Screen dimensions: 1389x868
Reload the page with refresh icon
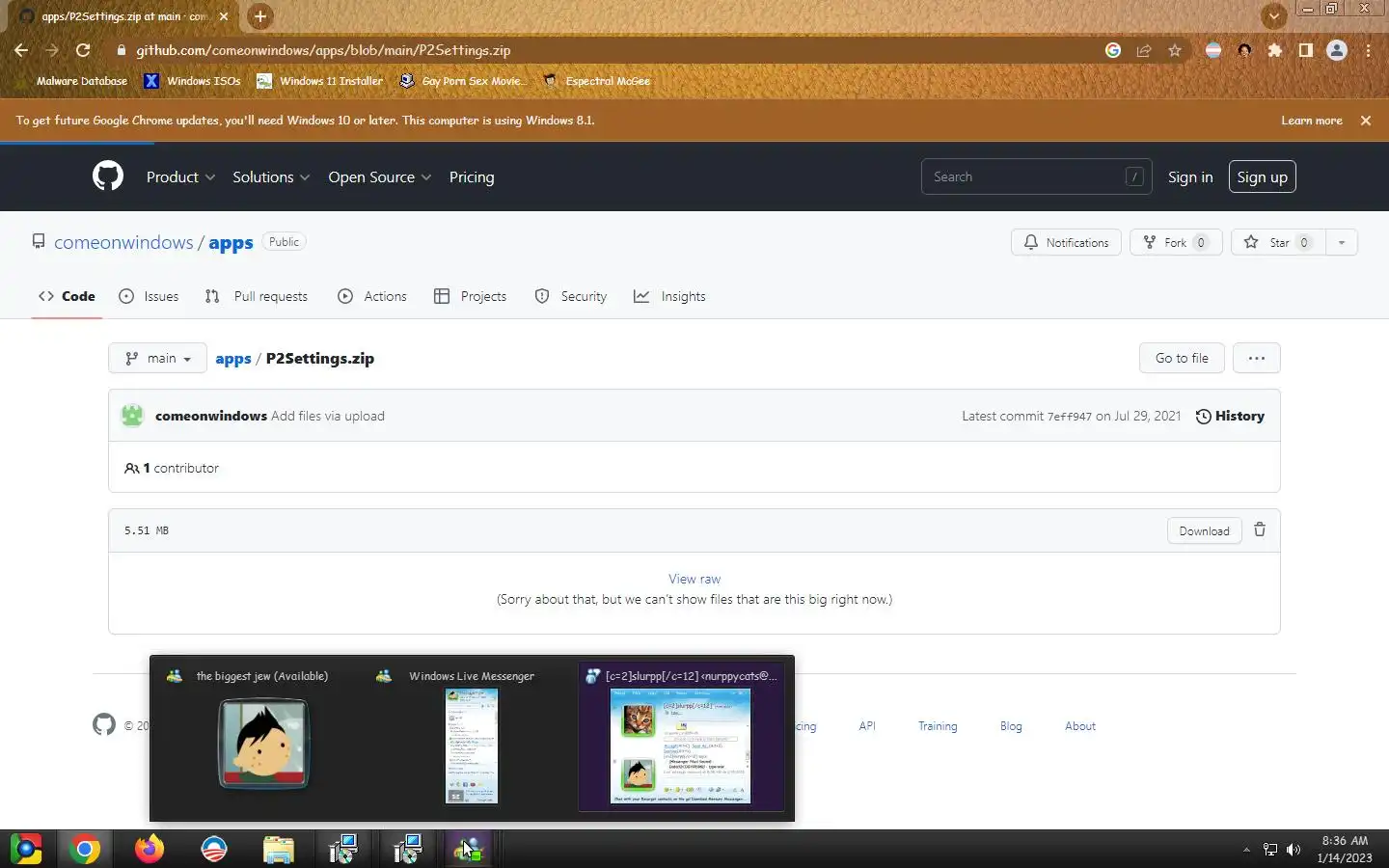point(83,50)
